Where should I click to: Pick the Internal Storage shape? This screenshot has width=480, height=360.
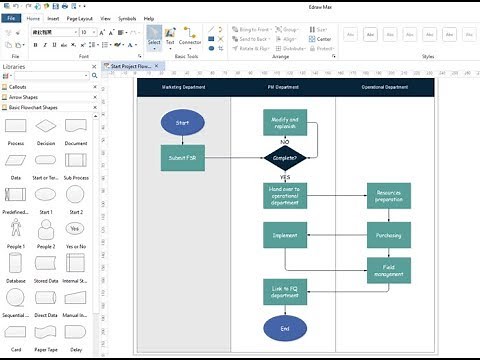coord(76,263)
